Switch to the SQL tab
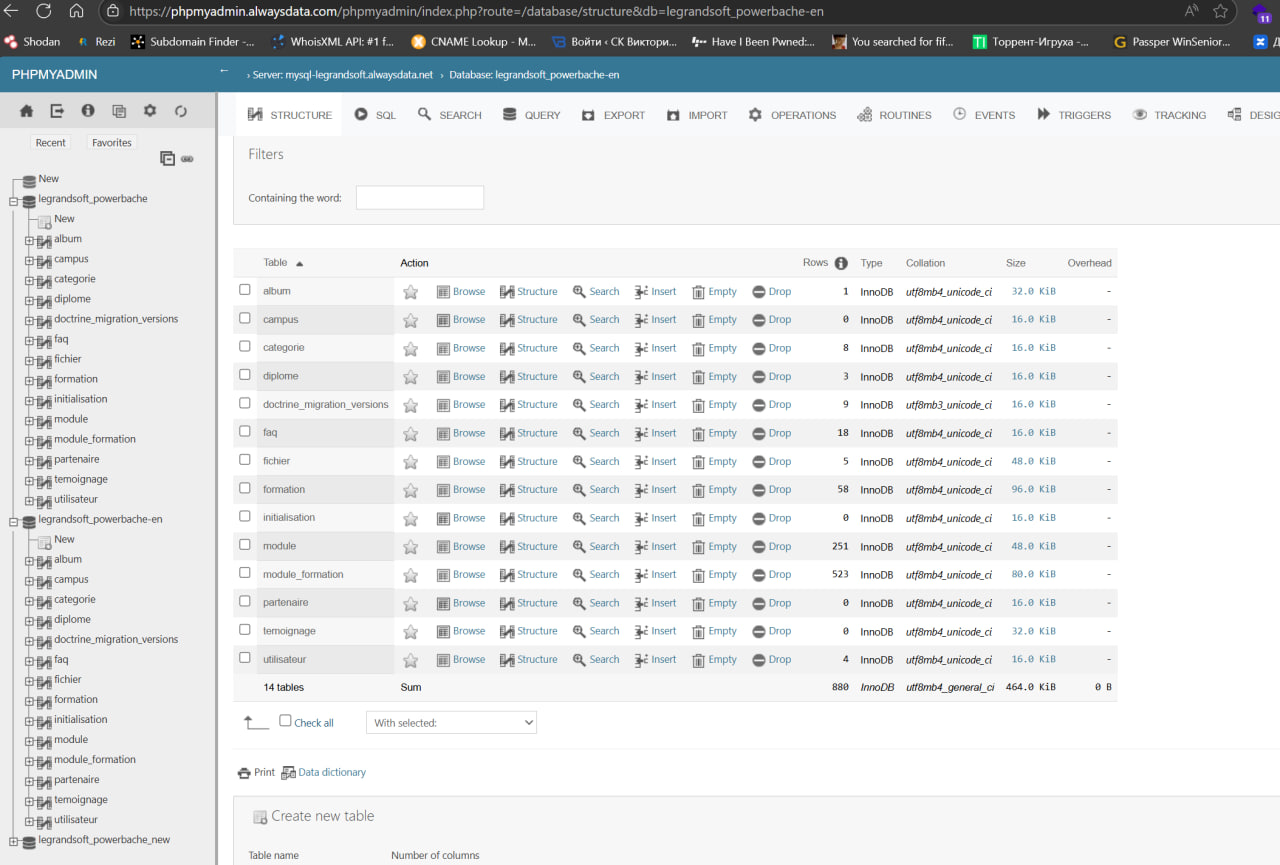The image size is (1280, 865). tap(375, 115)
